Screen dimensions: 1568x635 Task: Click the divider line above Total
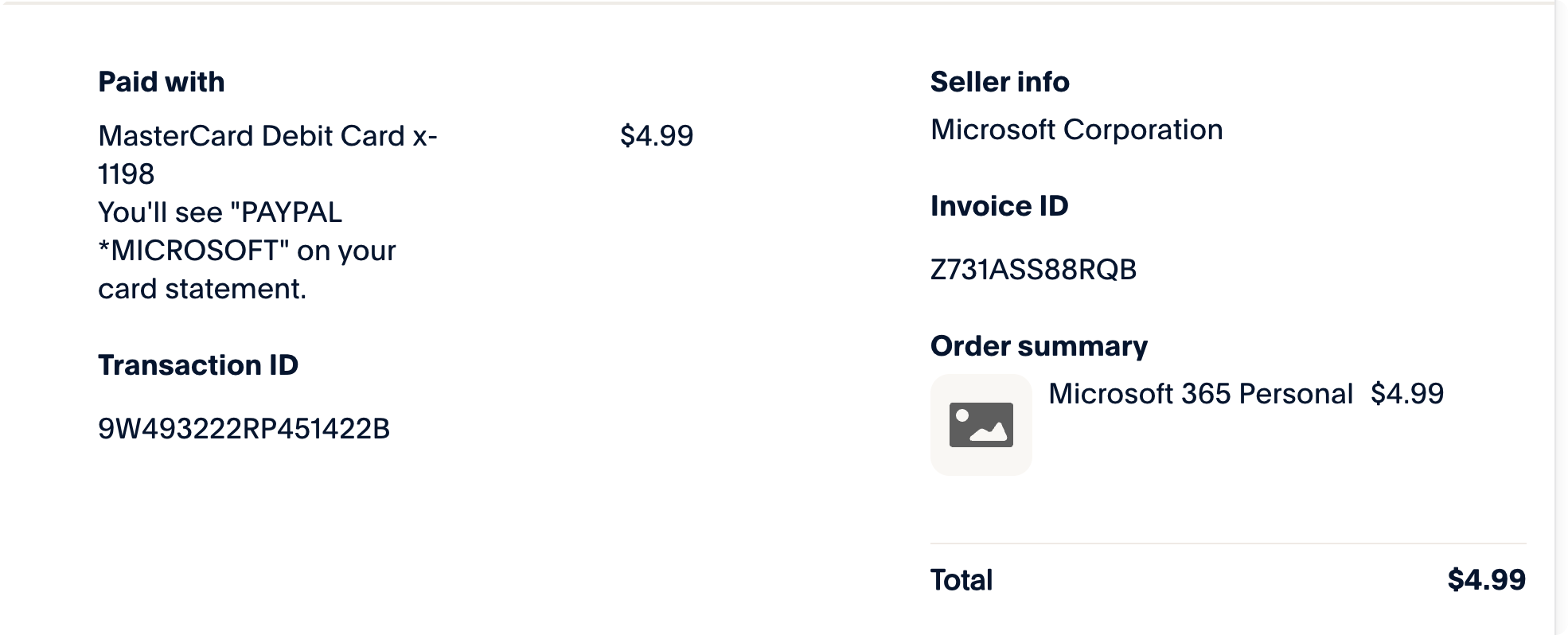[1227, 543]
